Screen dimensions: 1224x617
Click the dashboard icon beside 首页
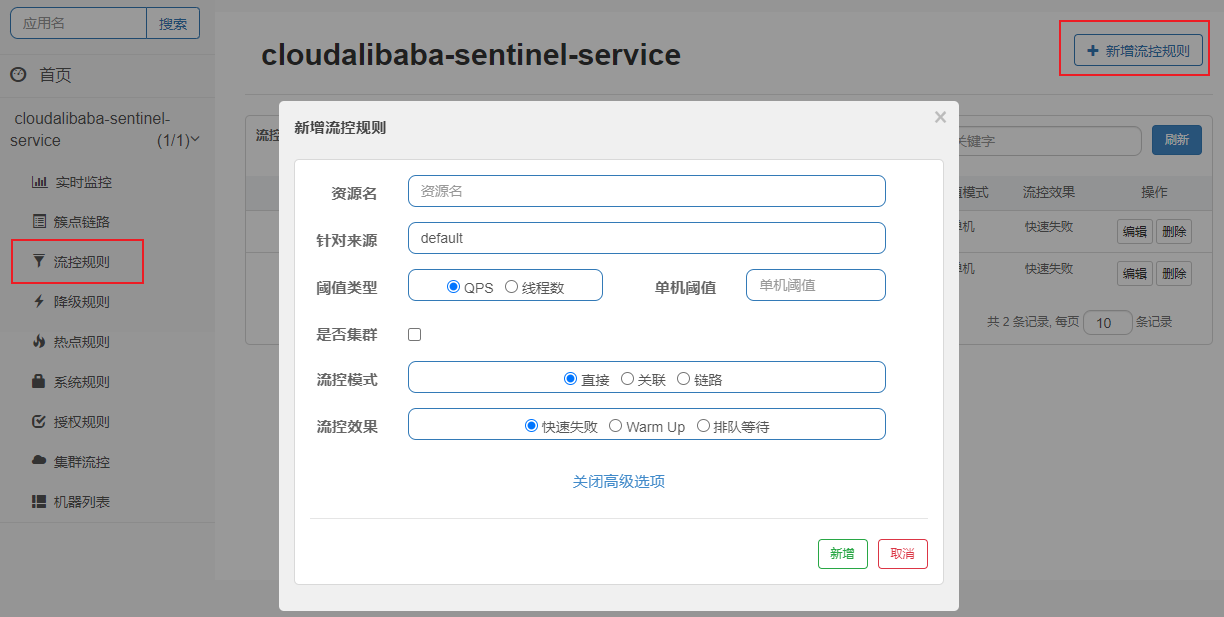tap(18, 75)
